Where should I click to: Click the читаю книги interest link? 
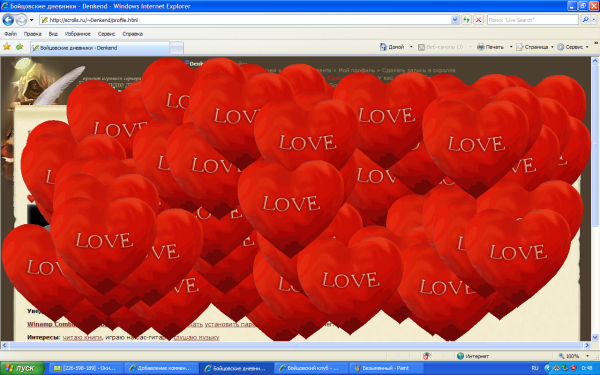[82, 337]
